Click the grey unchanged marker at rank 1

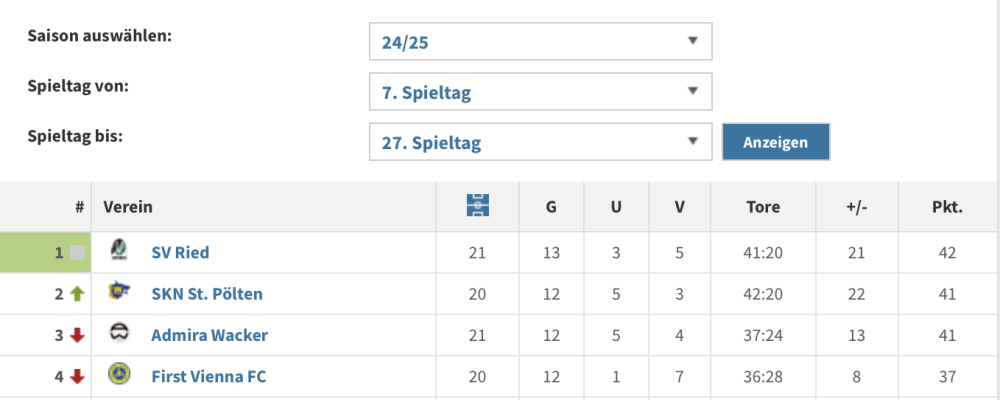(x=77, y=253)
